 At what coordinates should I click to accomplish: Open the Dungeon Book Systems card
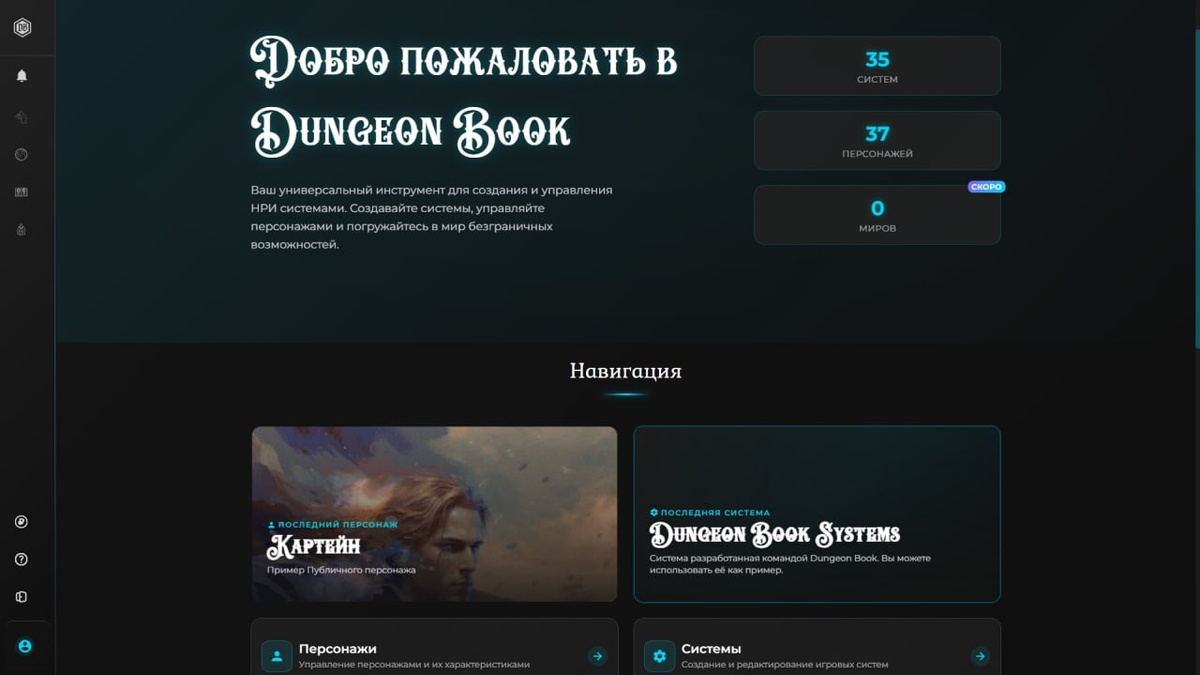817,513
